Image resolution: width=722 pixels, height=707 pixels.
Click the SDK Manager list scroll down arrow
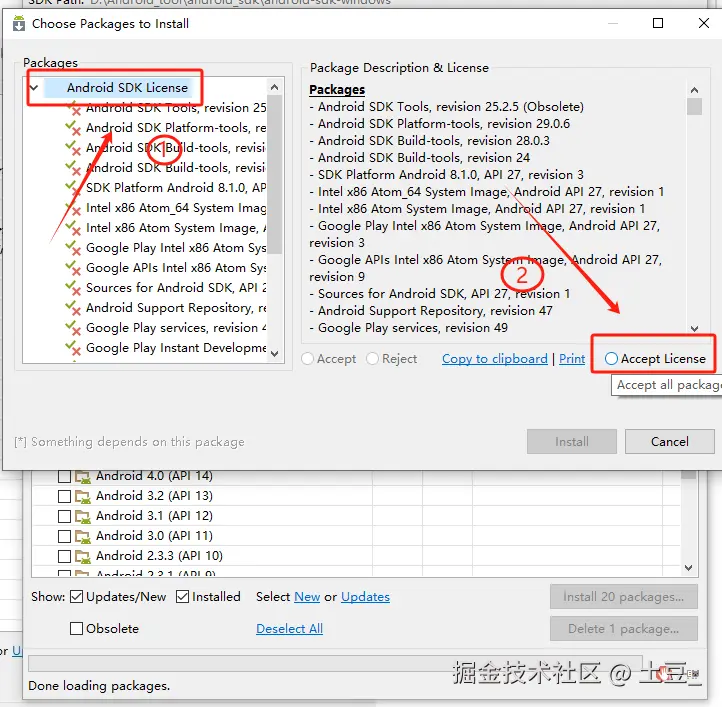[688, 568]
